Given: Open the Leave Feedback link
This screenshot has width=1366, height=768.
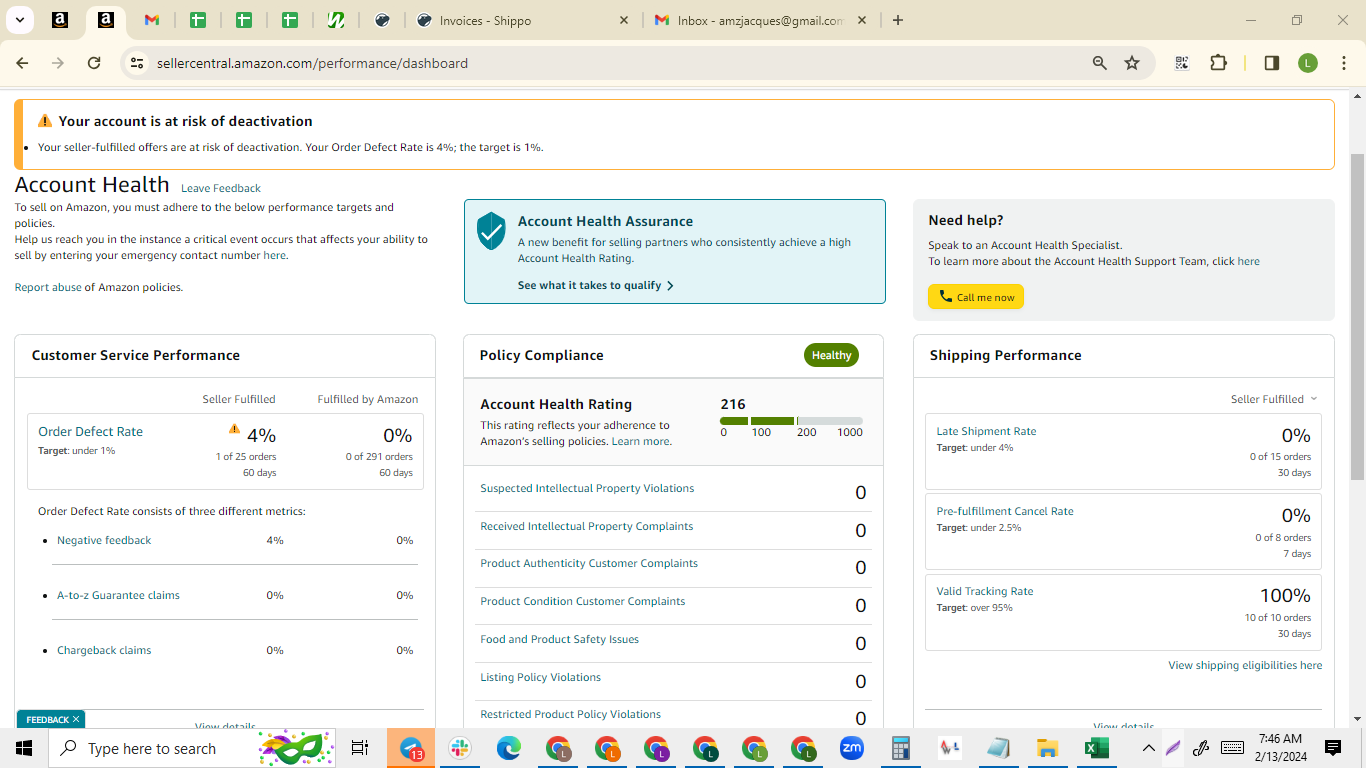Looking at the screenshot, I should tap(221, 188).
